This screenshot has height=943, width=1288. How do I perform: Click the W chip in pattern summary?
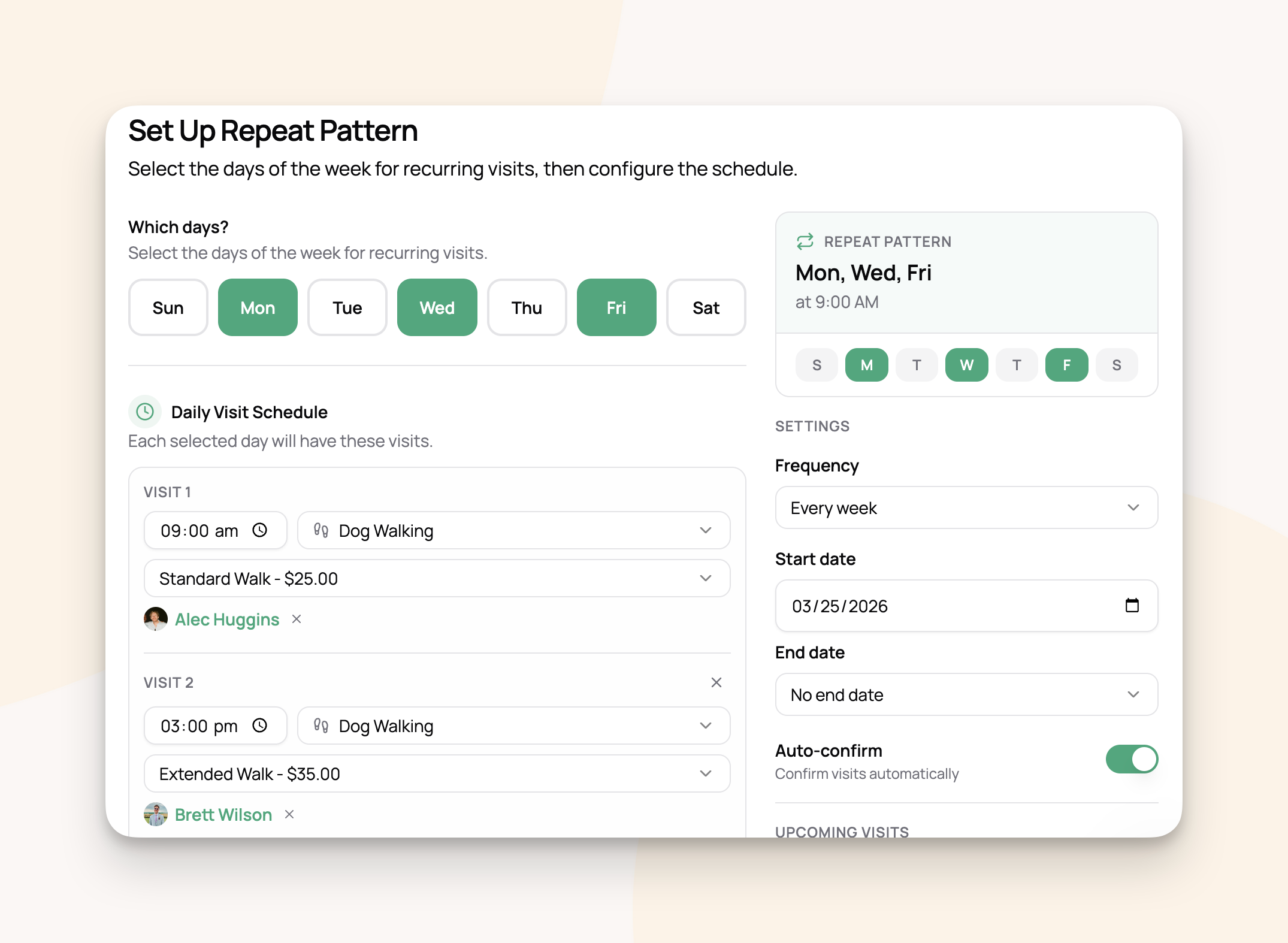point(966,365)
